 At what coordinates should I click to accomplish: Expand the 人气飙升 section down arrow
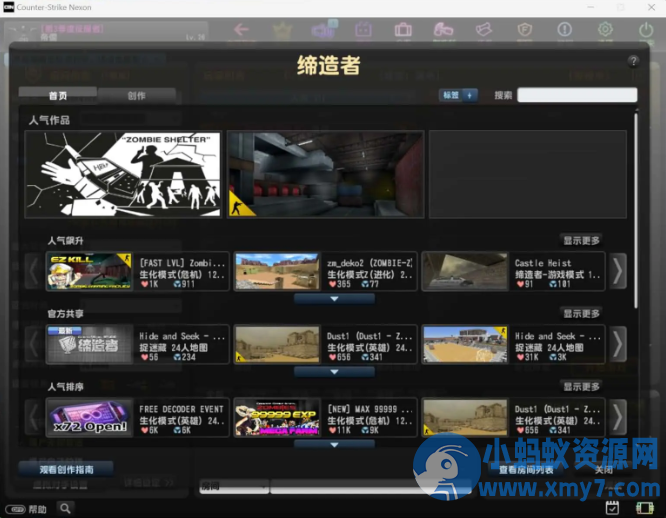coord(334,299)
